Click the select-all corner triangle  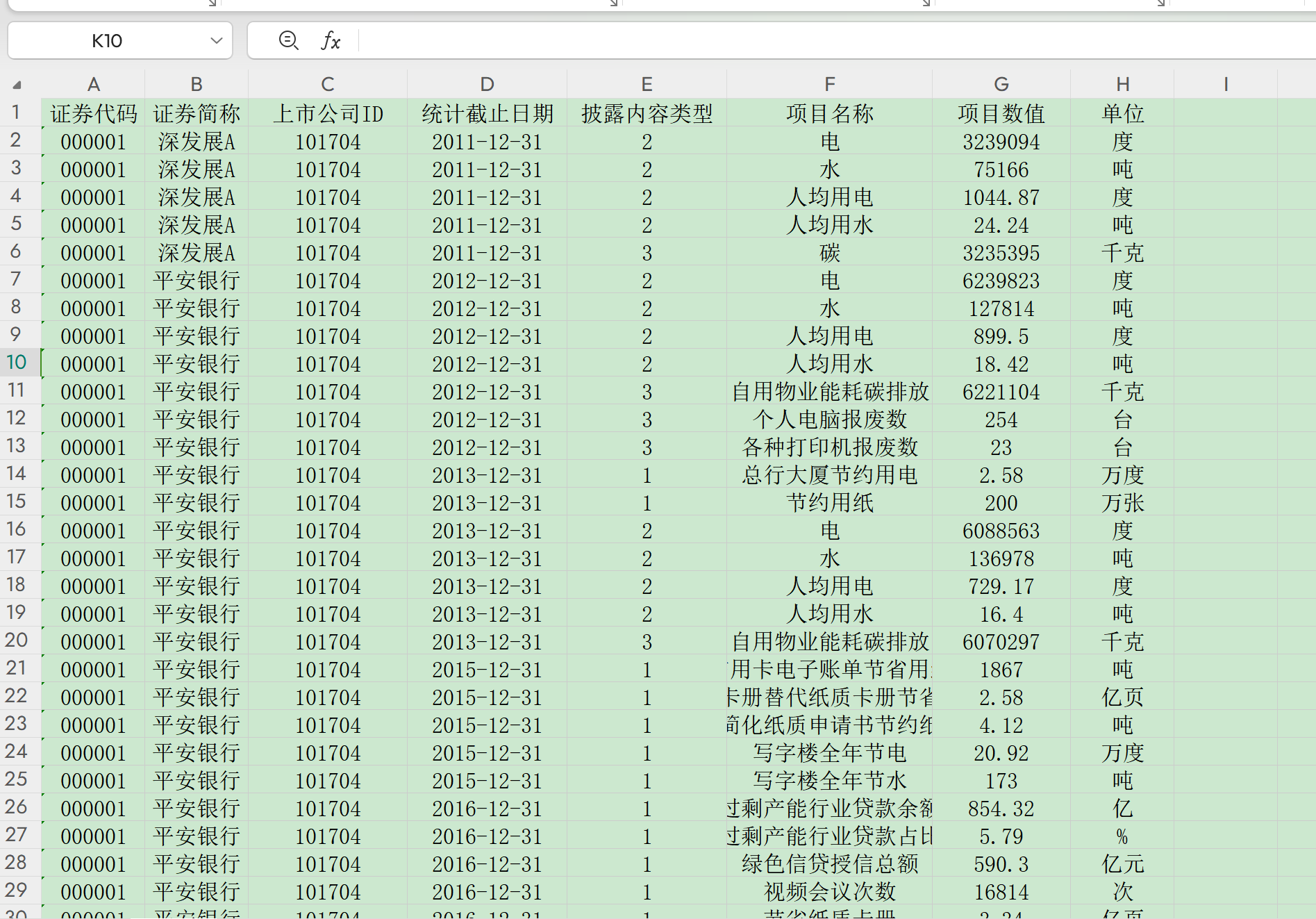pos(17,85)
